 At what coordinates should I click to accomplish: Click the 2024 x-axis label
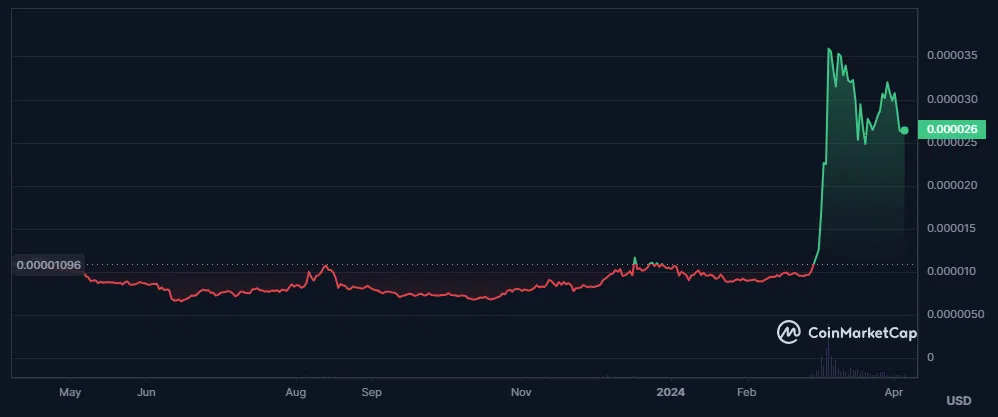point(671,392)
